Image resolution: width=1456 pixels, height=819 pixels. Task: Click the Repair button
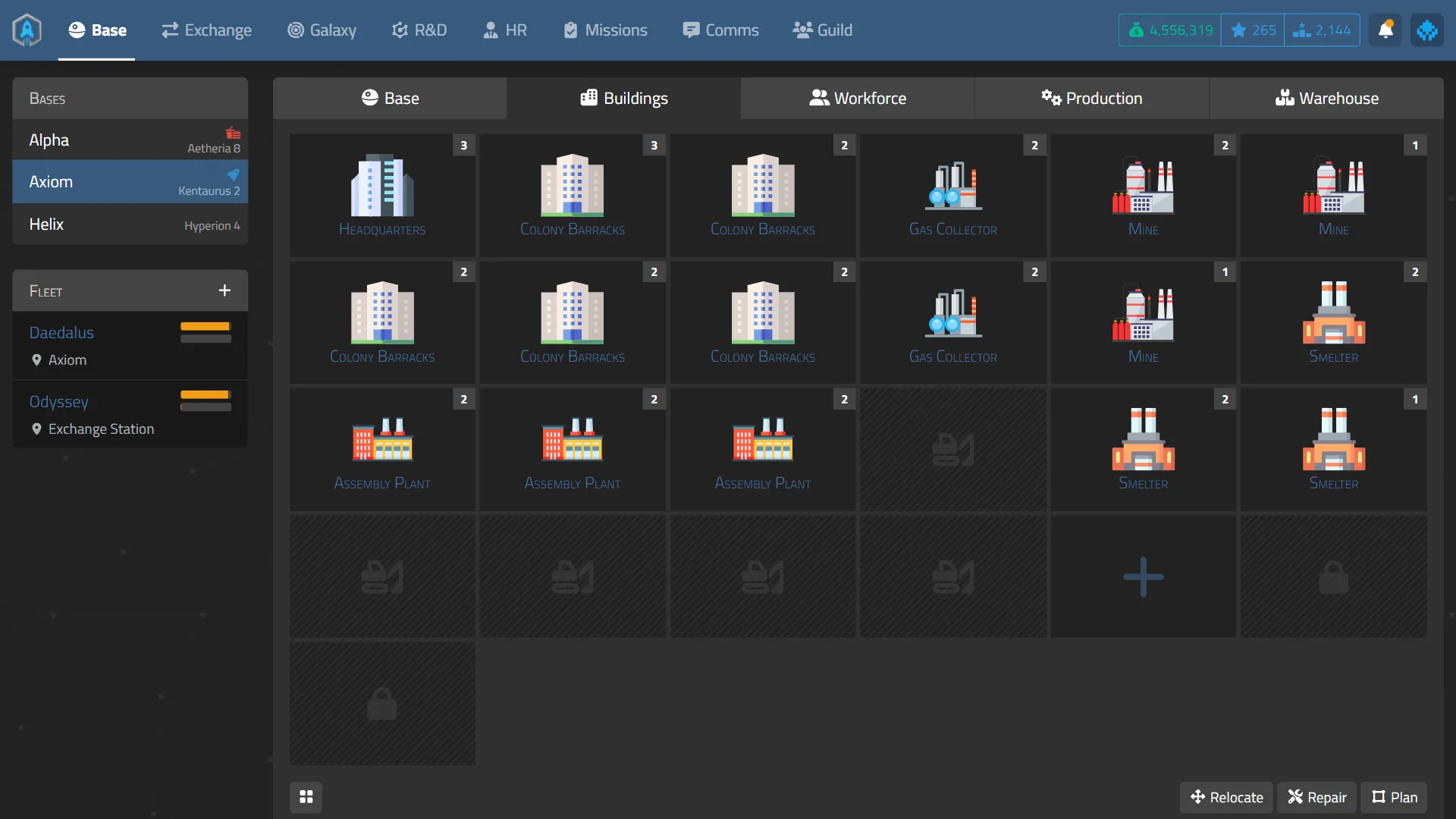1317,797
